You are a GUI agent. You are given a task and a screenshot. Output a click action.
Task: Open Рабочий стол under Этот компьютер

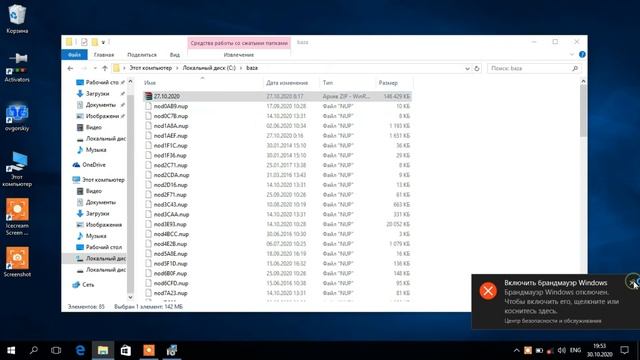(104, 247)
